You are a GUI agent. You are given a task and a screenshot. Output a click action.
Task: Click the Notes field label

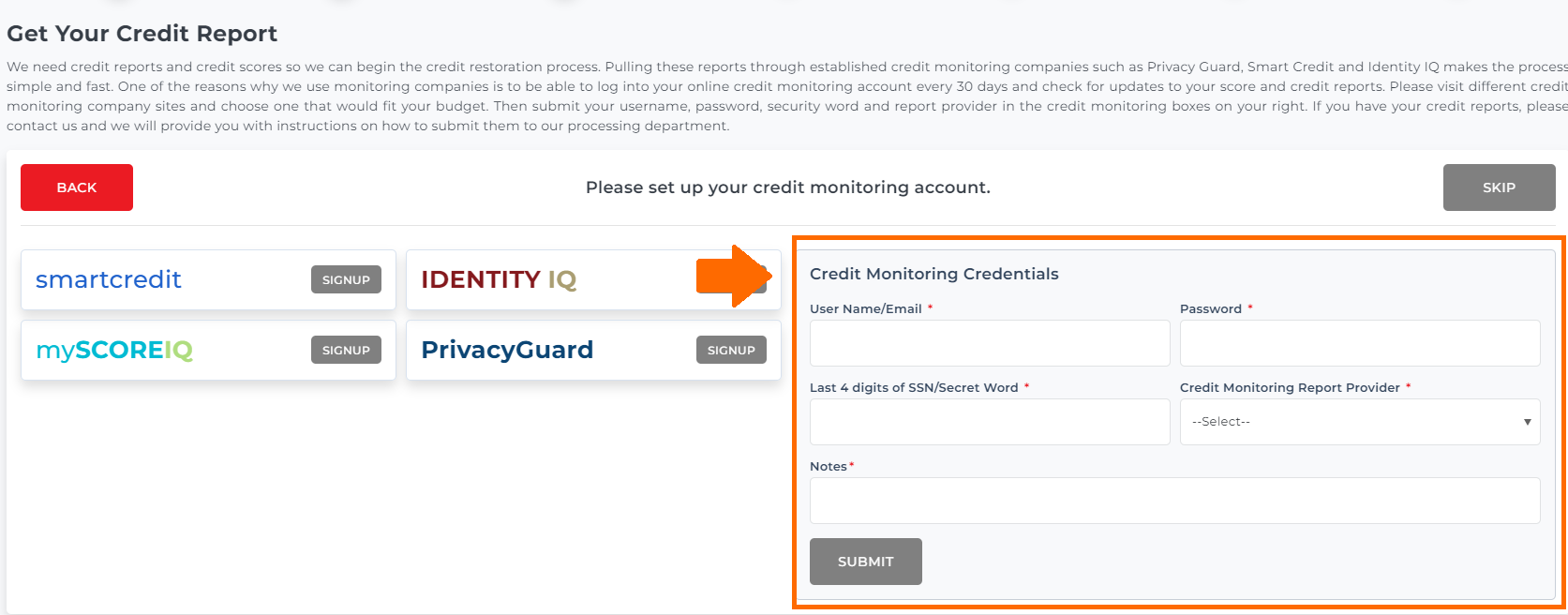(829, 466)
